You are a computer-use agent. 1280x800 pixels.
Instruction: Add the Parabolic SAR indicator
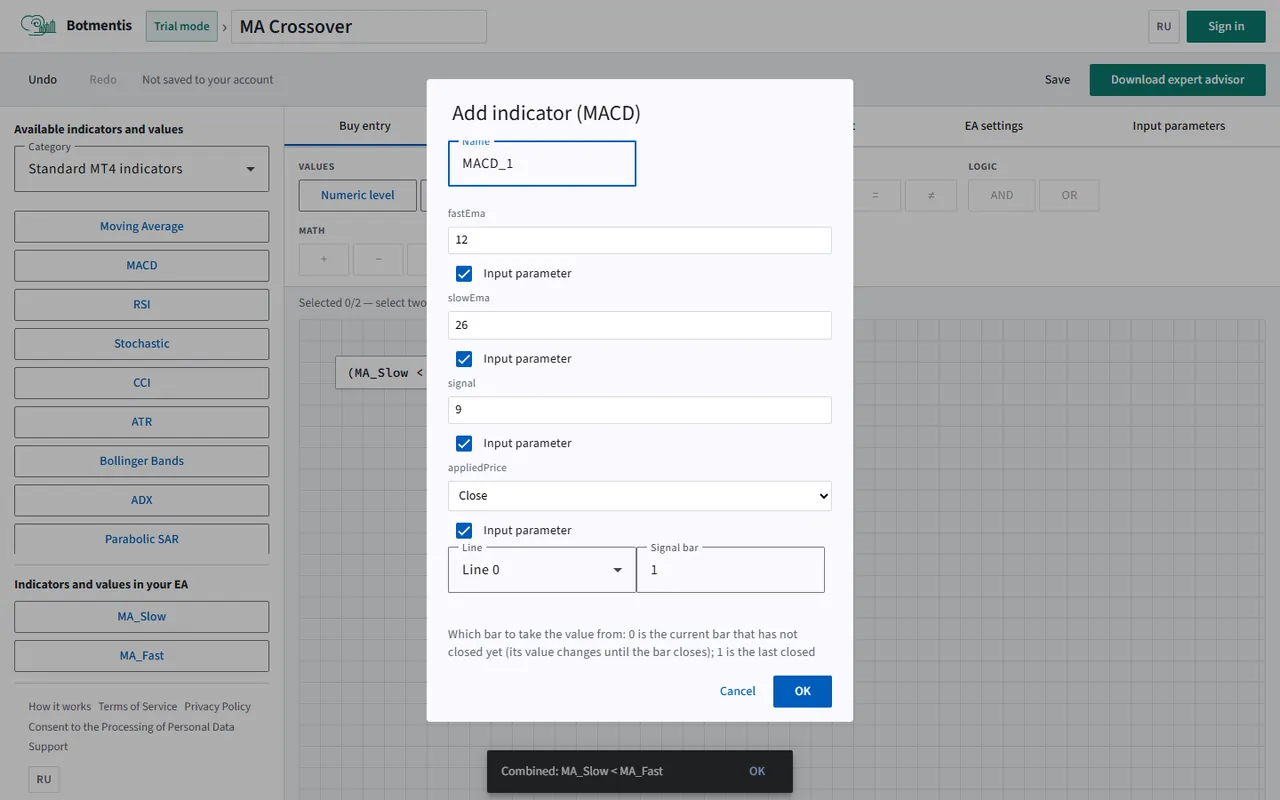tap(142, 539)
